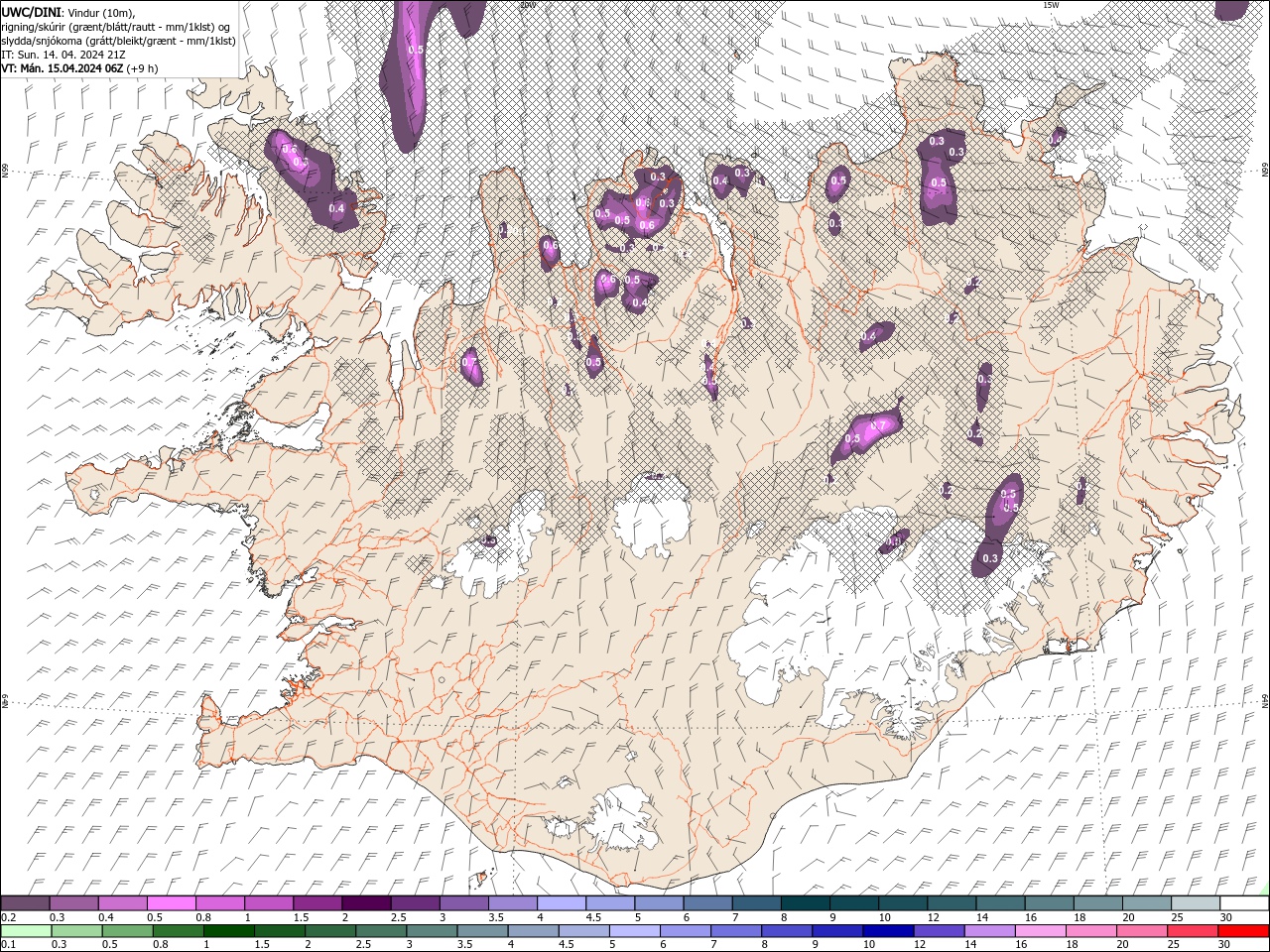Choose the medium blue 8 swatch in lower legend
The width and height of the screenshot is (1270, 952).
(x=787, y=931)
